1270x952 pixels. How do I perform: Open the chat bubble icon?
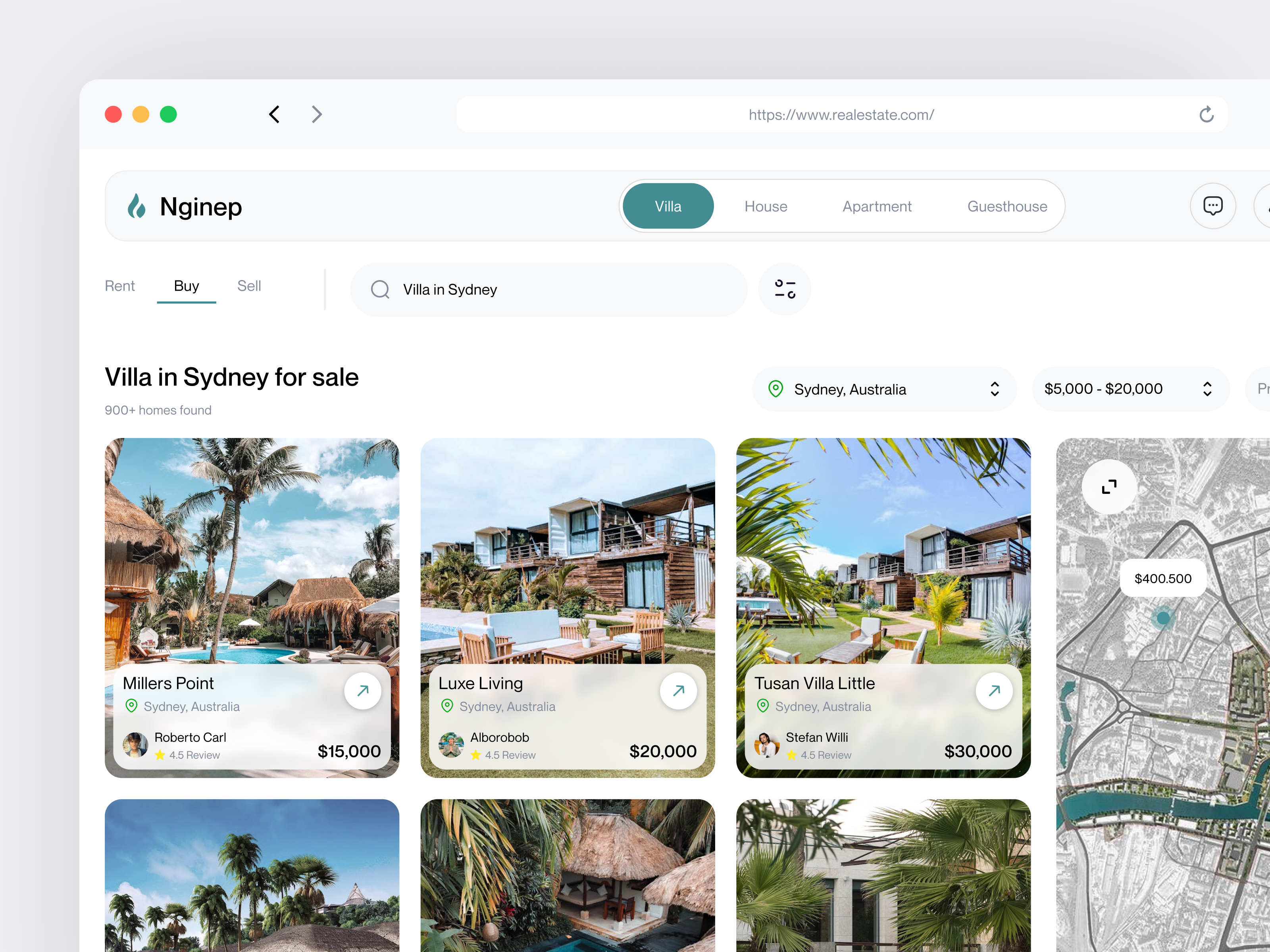[1213, 206]
